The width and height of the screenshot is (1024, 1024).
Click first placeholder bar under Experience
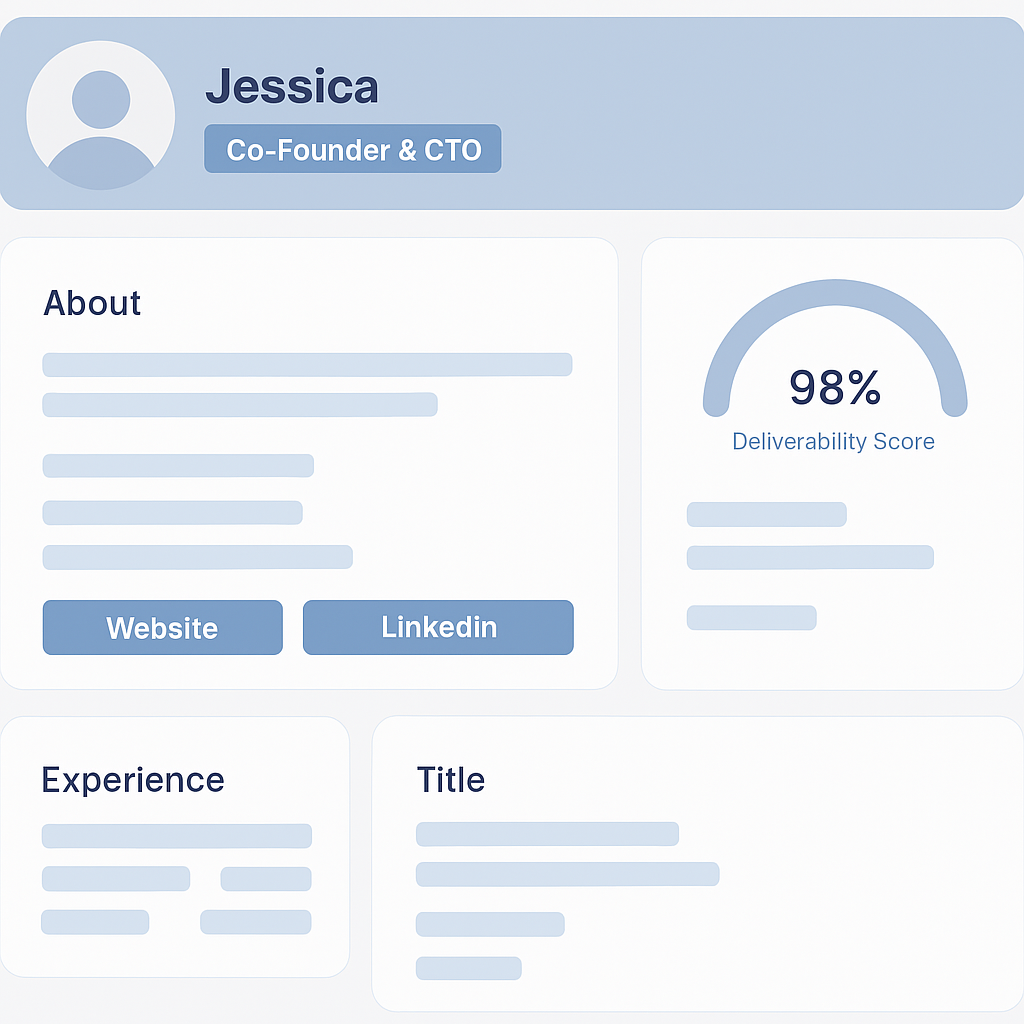tap(177, 836)
